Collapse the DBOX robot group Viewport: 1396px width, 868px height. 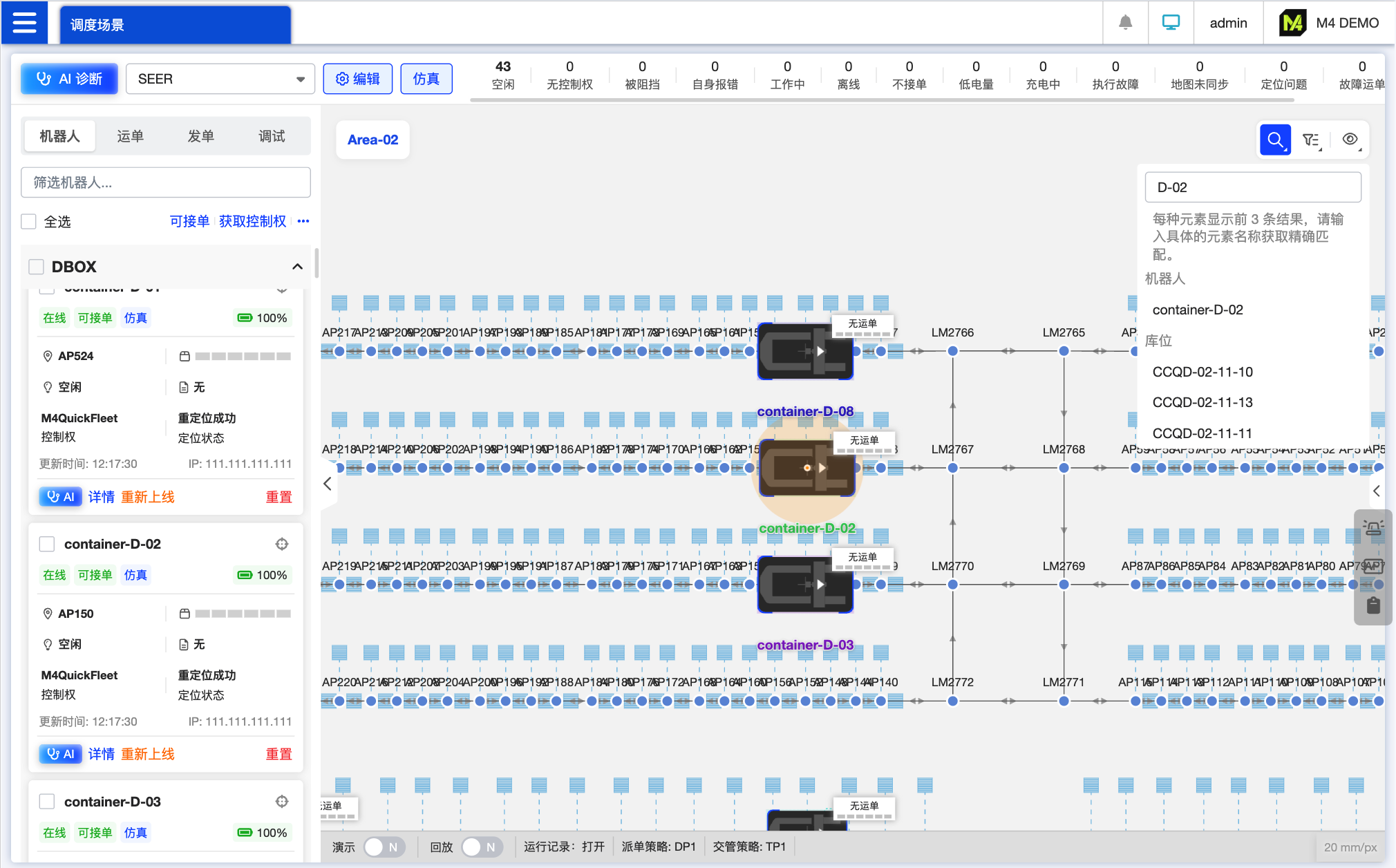click(297, 267)
